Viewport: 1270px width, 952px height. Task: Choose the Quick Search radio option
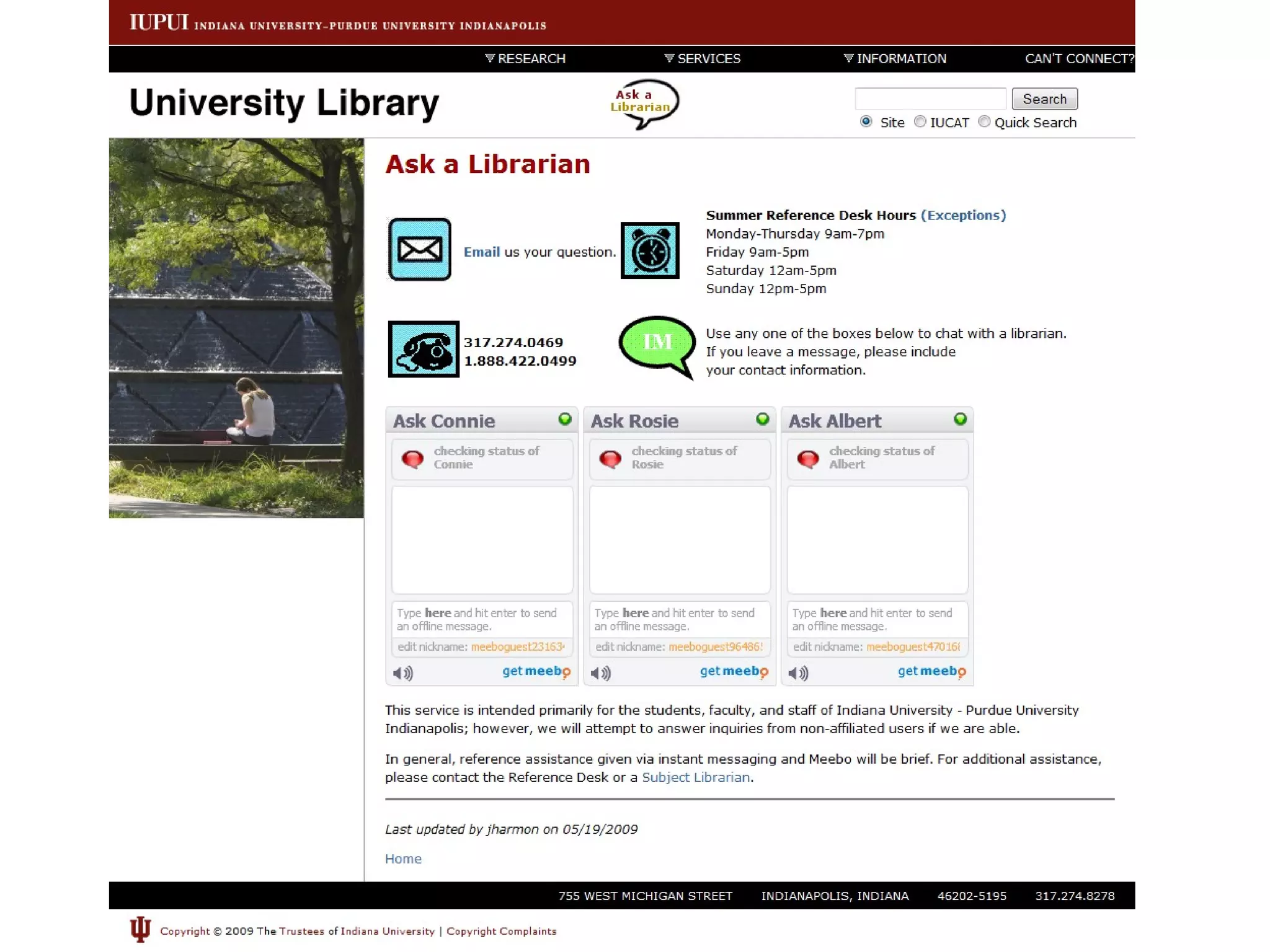pyautogui.click(x=984, y=121)
